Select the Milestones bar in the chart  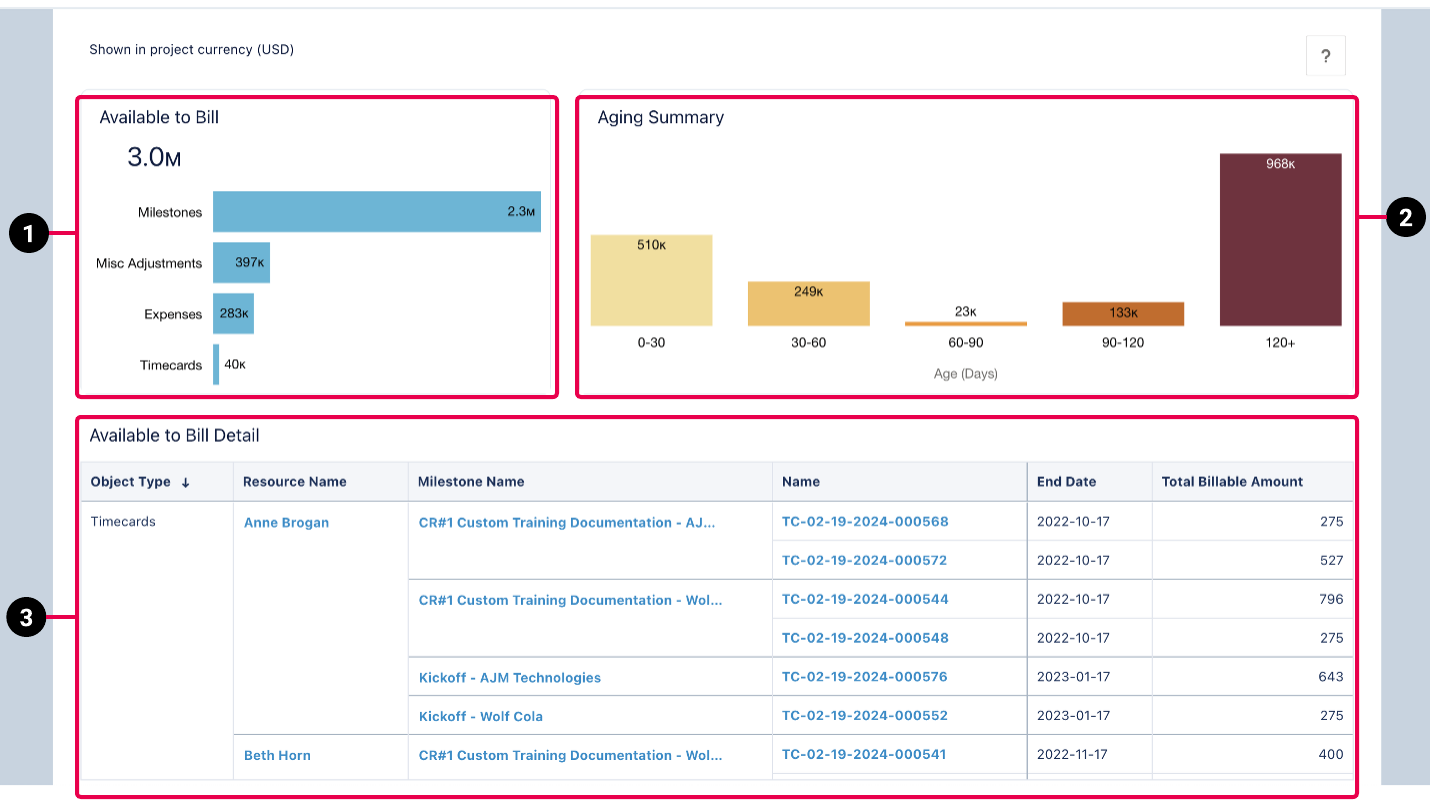[376, 212]
